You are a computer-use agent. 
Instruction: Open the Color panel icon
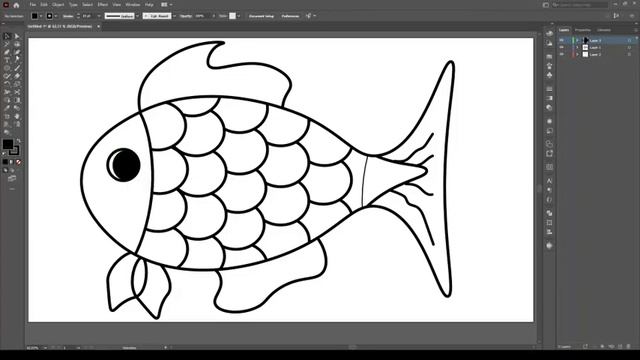click(x=549, y=33)
